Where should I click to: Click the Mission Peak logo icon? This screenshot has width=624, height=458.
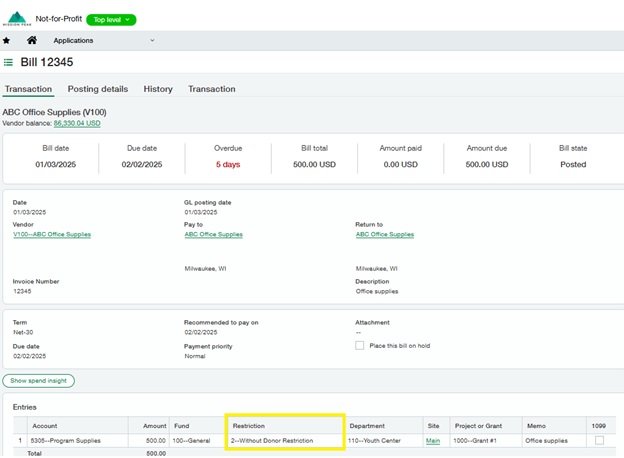point(17,18)
